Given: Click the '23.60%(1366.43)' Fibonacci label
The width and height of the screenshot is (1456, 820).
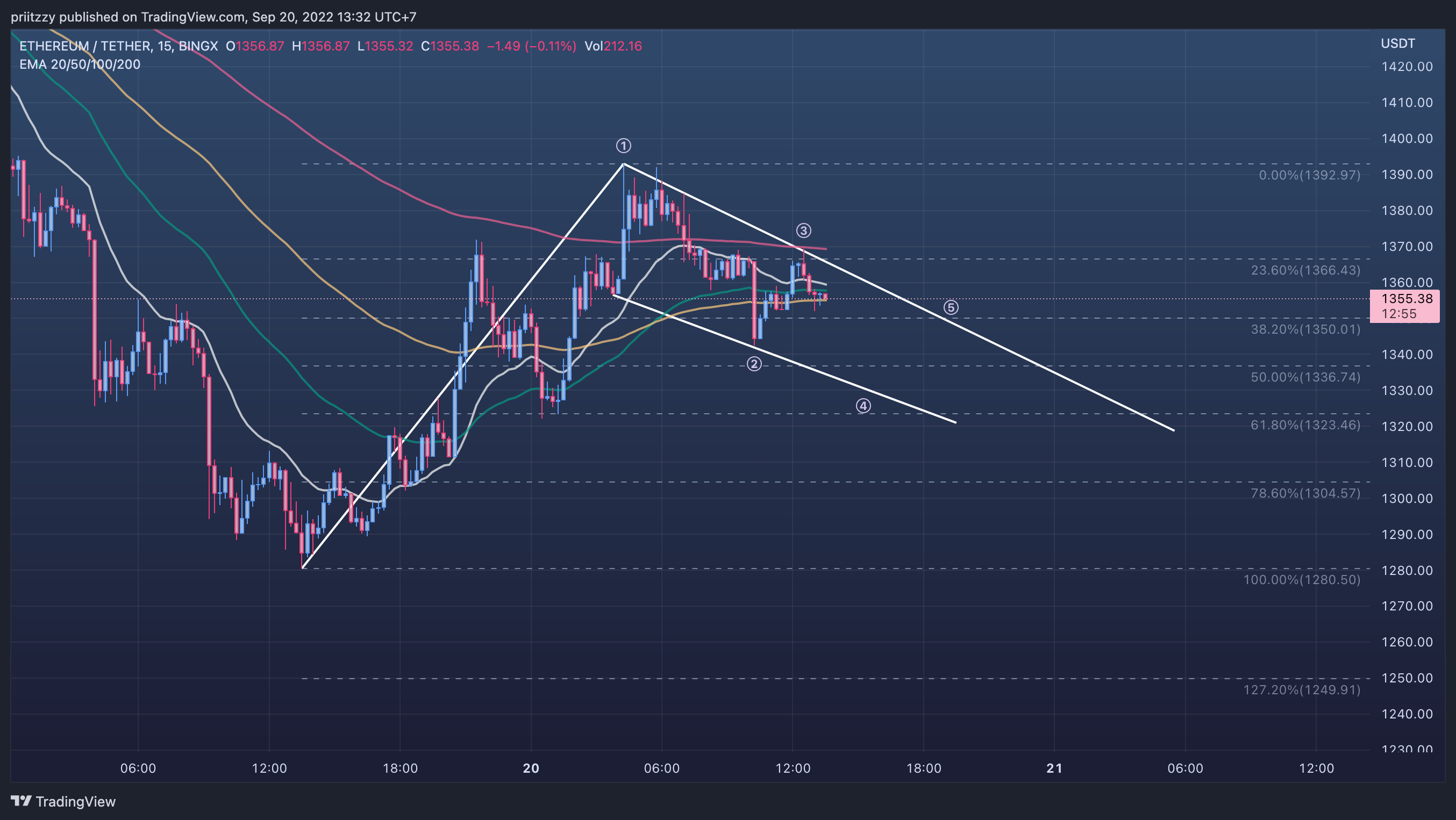Looking at the screenshot, I should 1305,270.
